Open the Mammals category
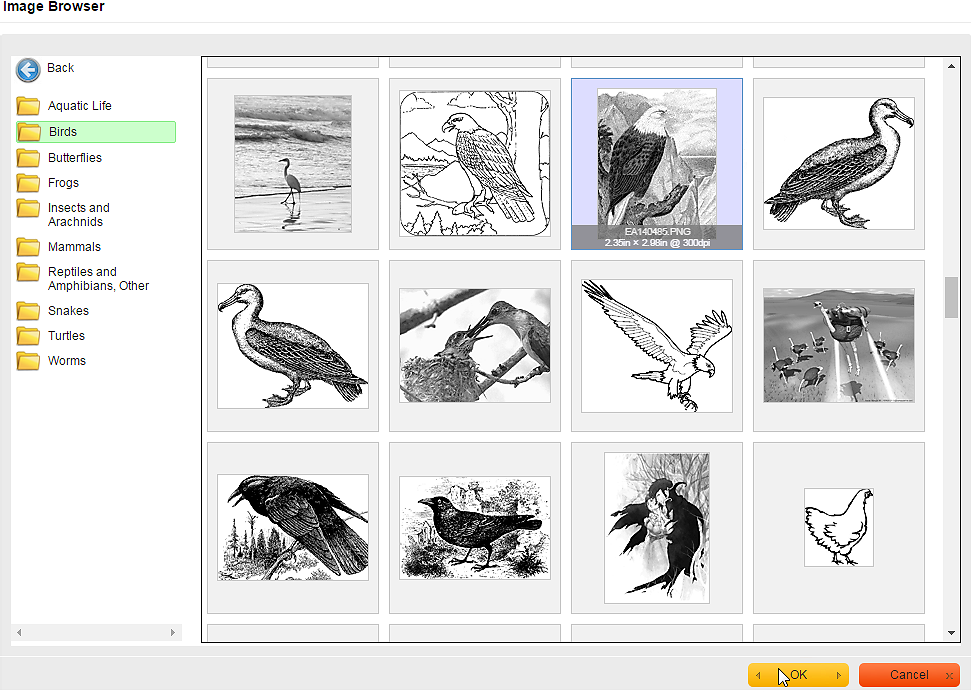 pos(74,247)
